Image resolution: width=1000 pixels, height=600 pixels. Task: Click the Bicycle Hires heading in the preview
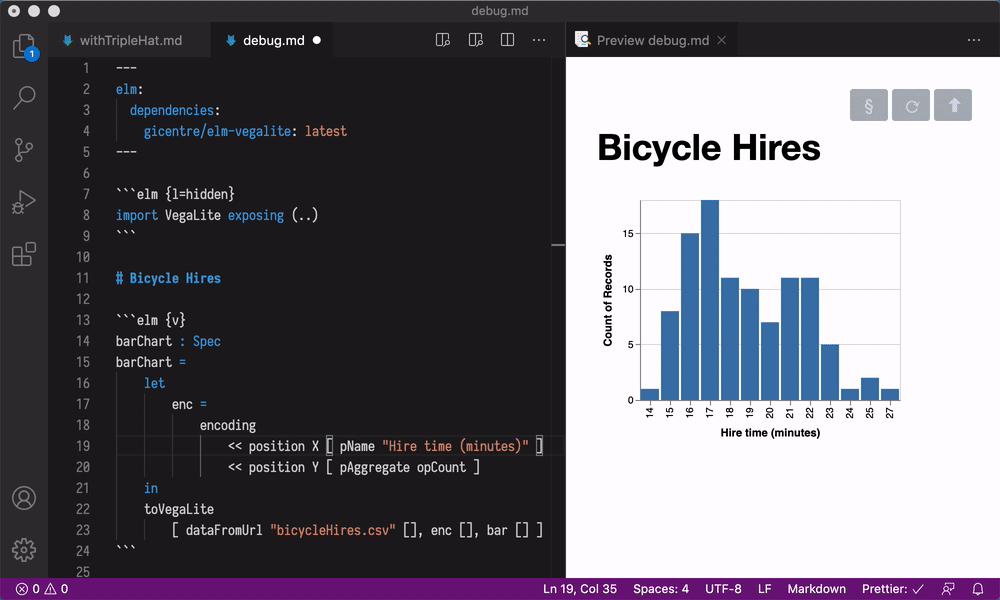[709, 148]
